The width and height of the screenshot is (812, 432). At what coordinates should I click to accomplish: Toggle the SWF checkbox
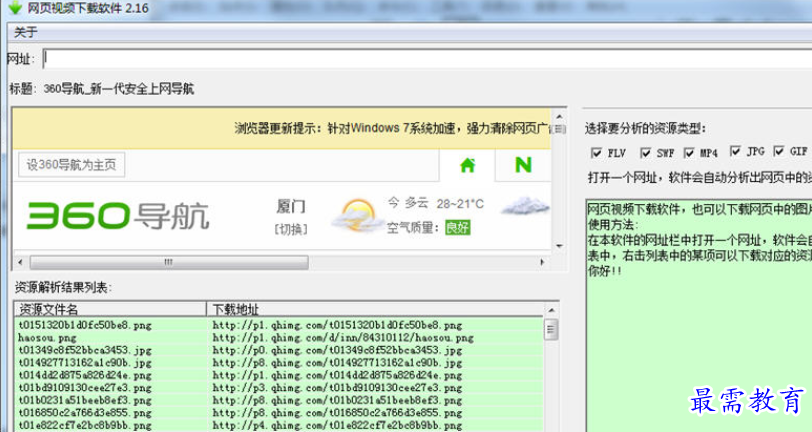[645, 153]
